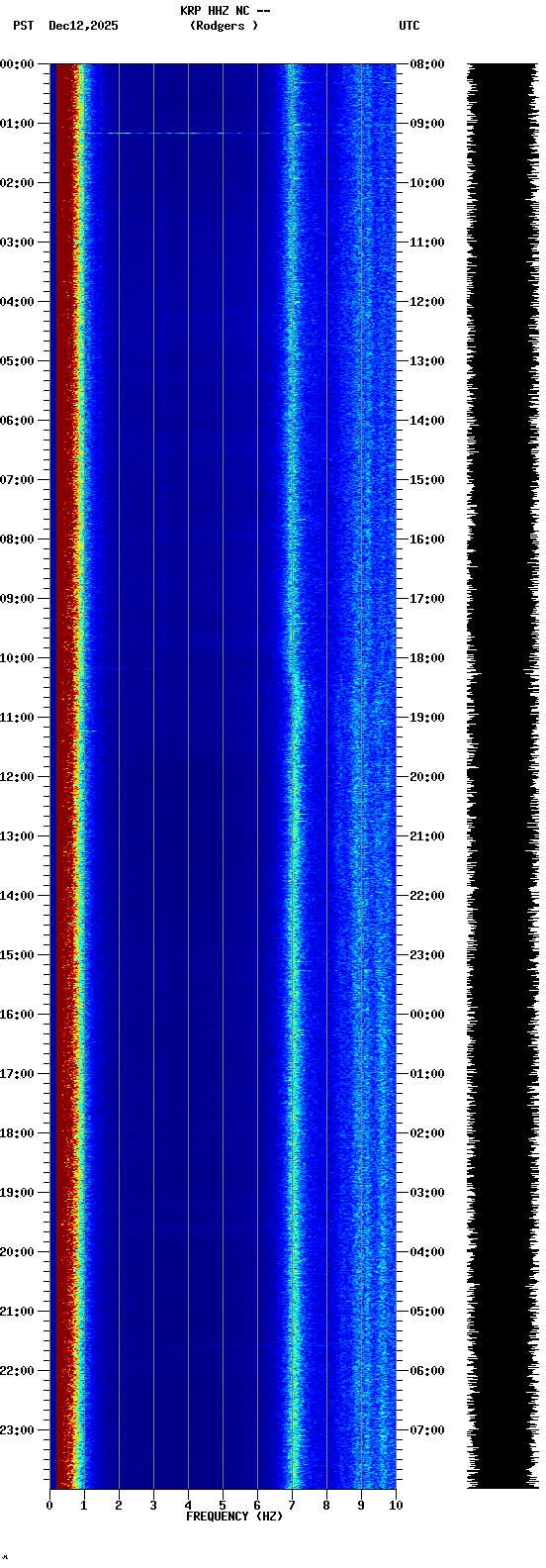Click the 09:00 UTC time label
546x1568 pixels.
(426, 124)
